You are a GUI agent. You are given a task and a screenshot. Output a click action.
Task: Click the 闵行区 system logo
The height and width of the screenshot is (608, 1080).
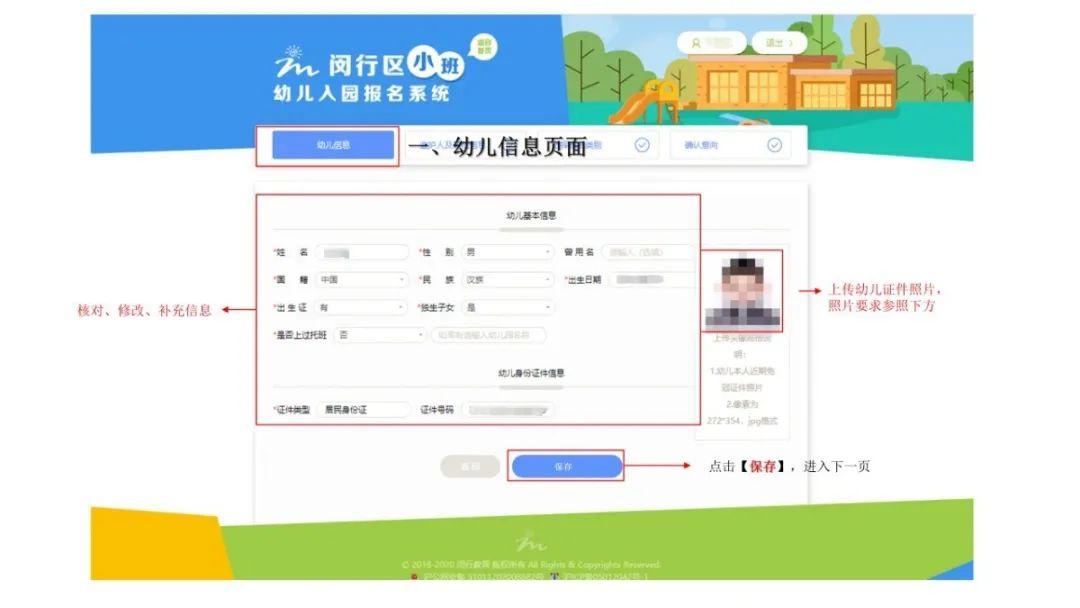click(x=369, y=73)
